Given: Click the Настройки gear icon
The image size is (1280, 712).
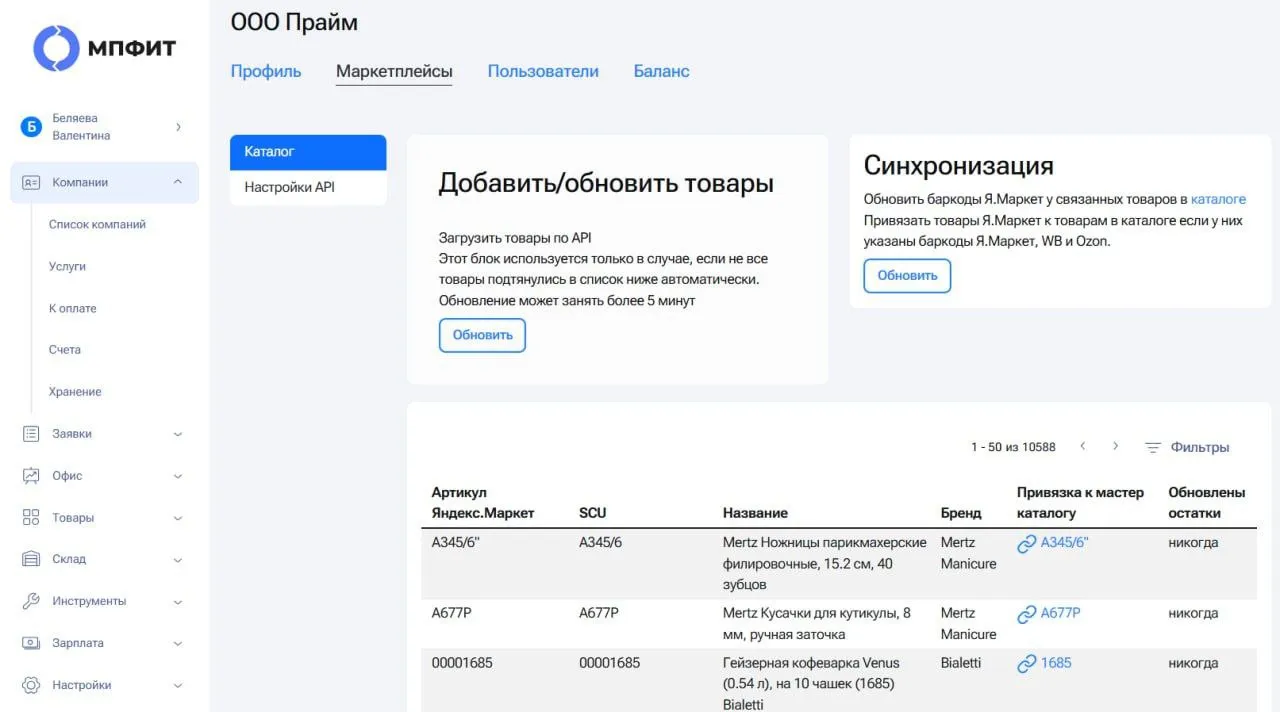Looking at the screenshot, I should (31, 685).
